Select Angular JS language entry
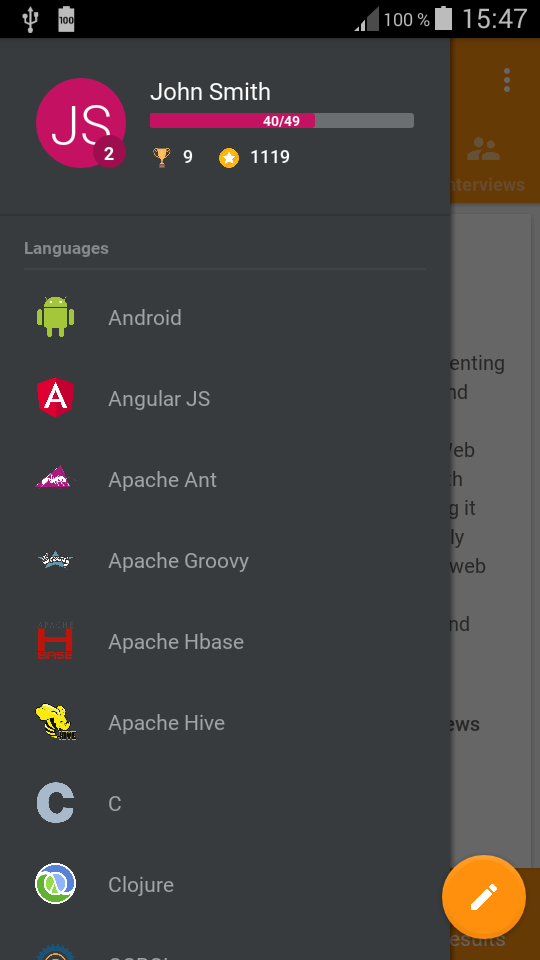This screenshot has width=540, height=960. [x=225, y=398]
